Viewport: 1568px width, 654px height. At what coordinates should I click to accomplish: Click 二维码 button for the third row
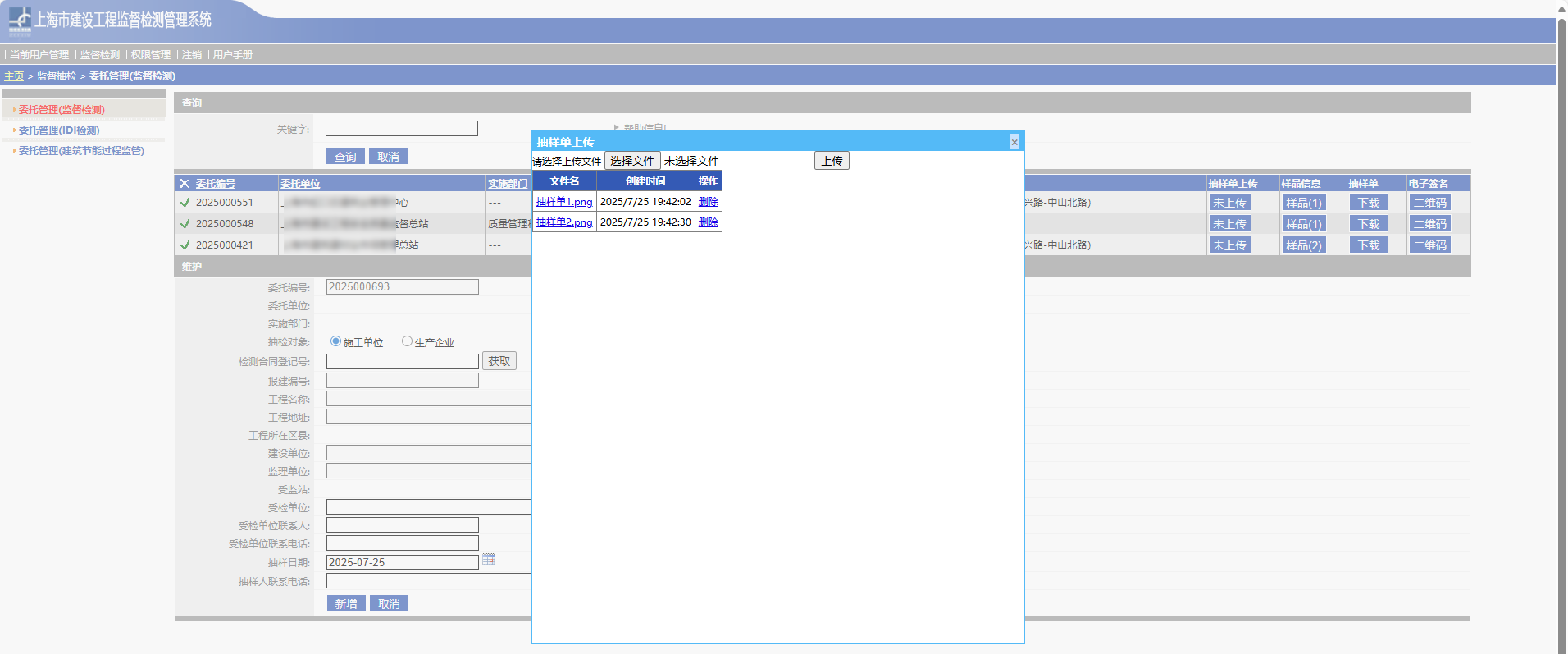click(x=1429, y=245)
